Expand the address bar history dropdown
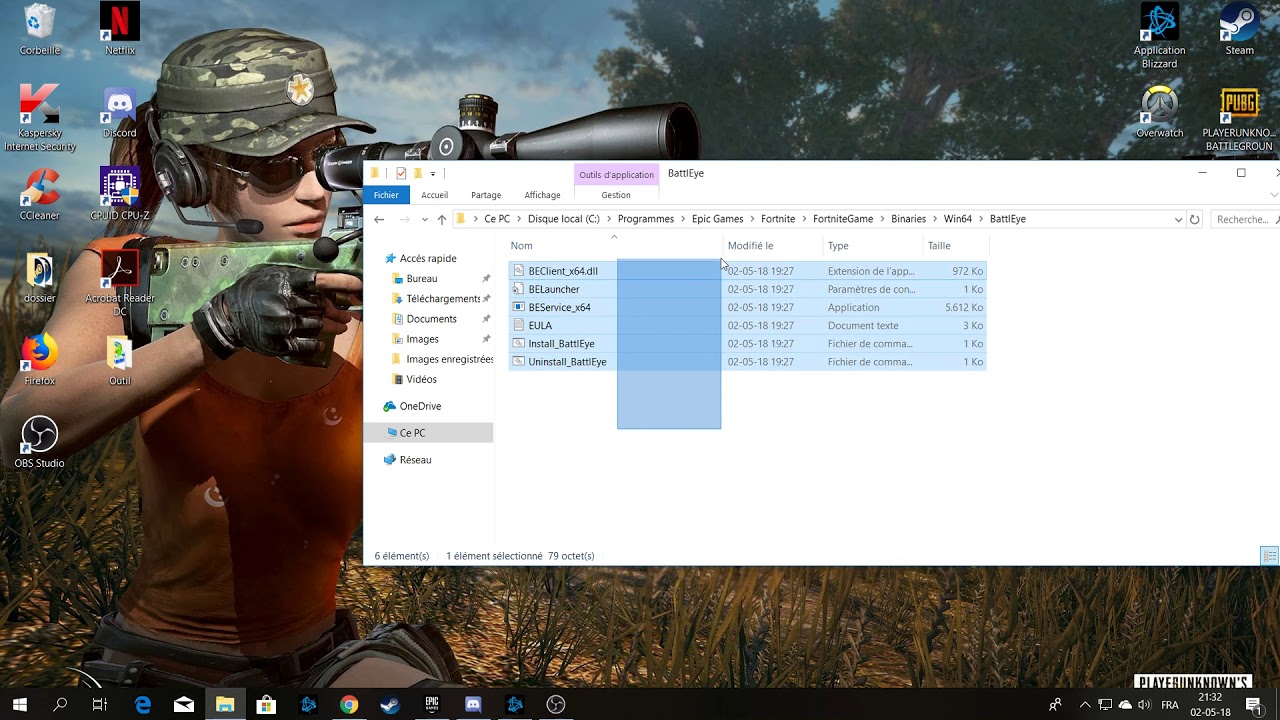This screenshot has width=1280, height=720. (x=1178, y=219)
